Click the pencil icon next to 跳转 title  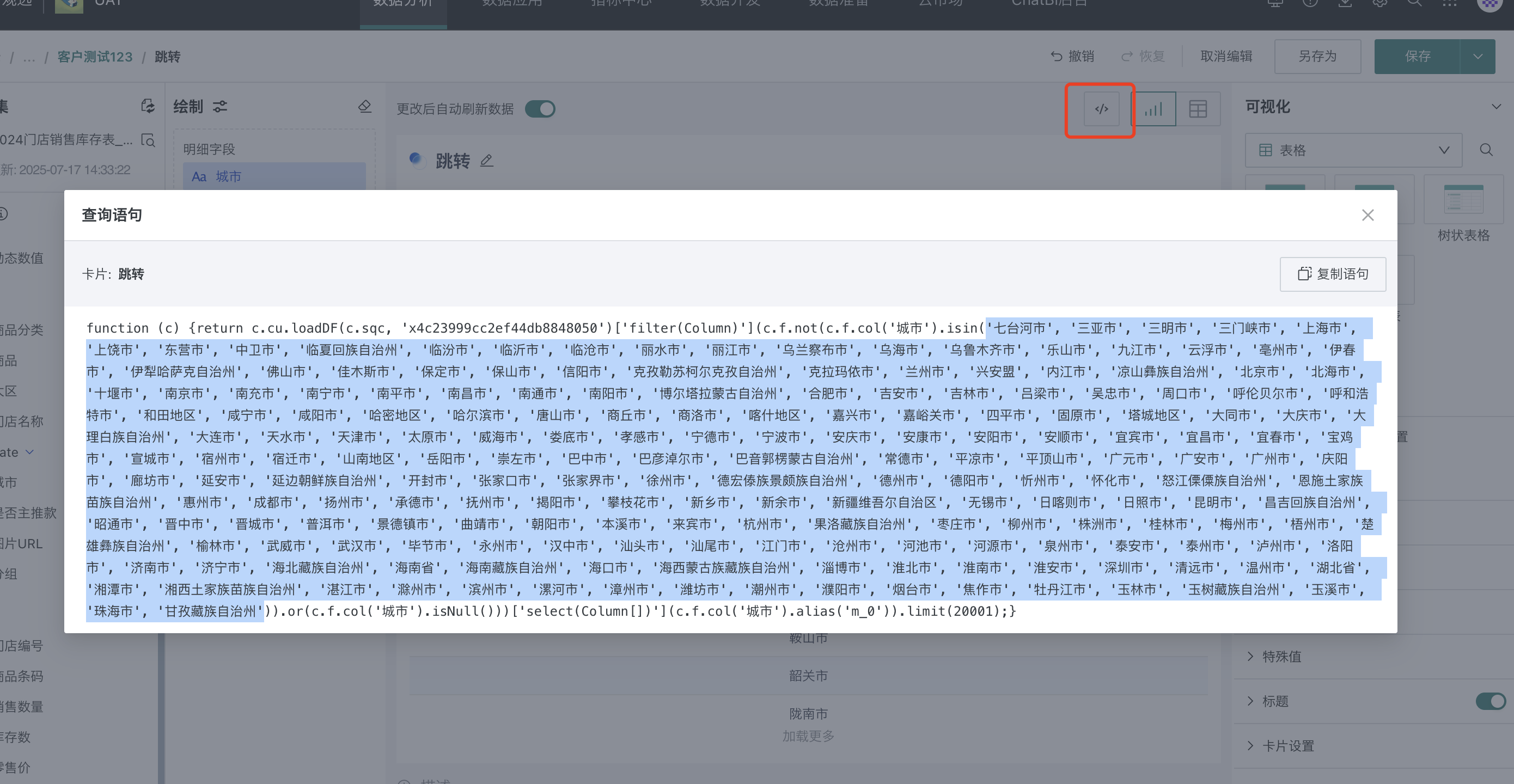486,161
